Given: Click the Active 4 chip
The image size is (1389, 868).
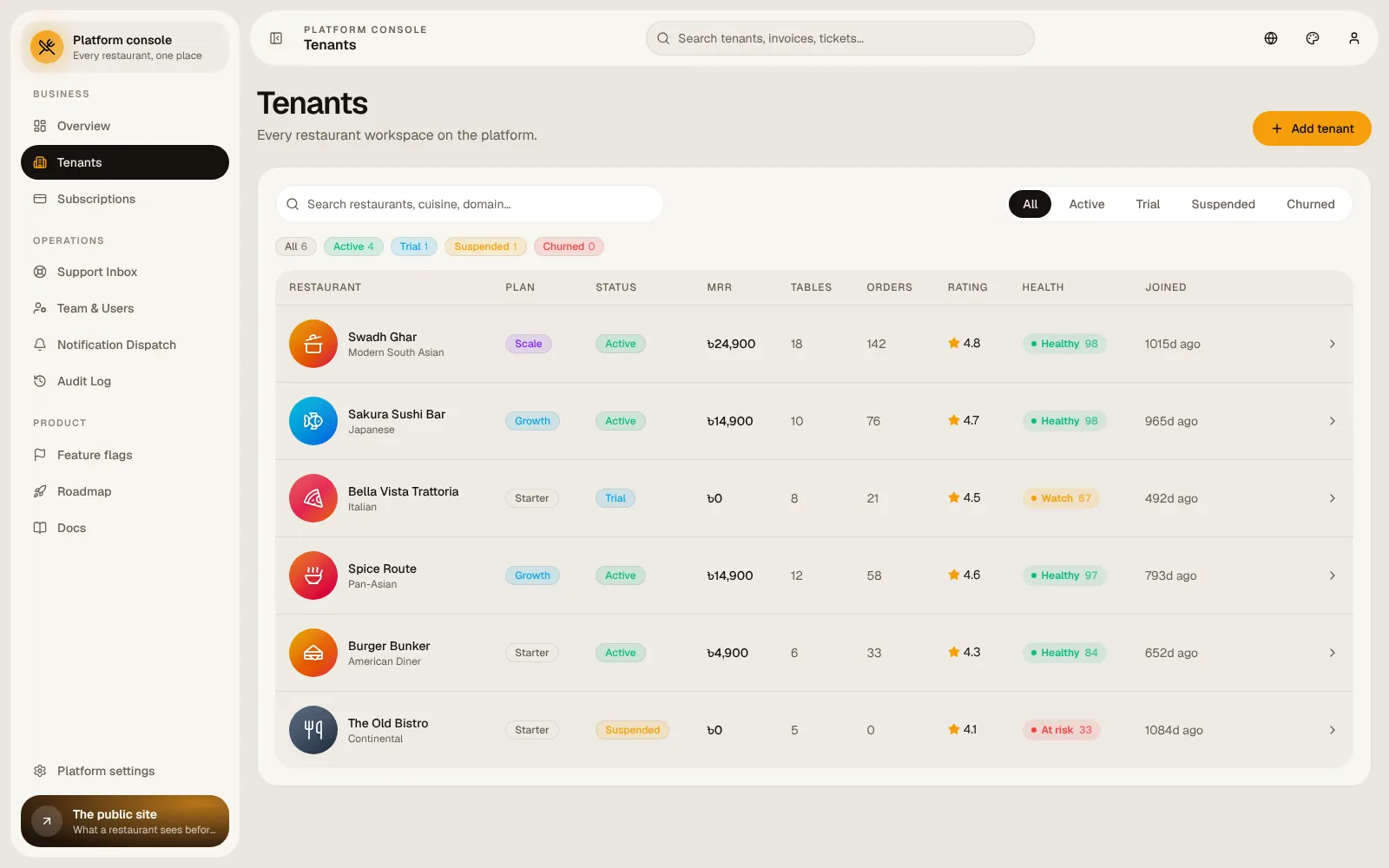Looking at the screenshot, I should pos(353,247).
